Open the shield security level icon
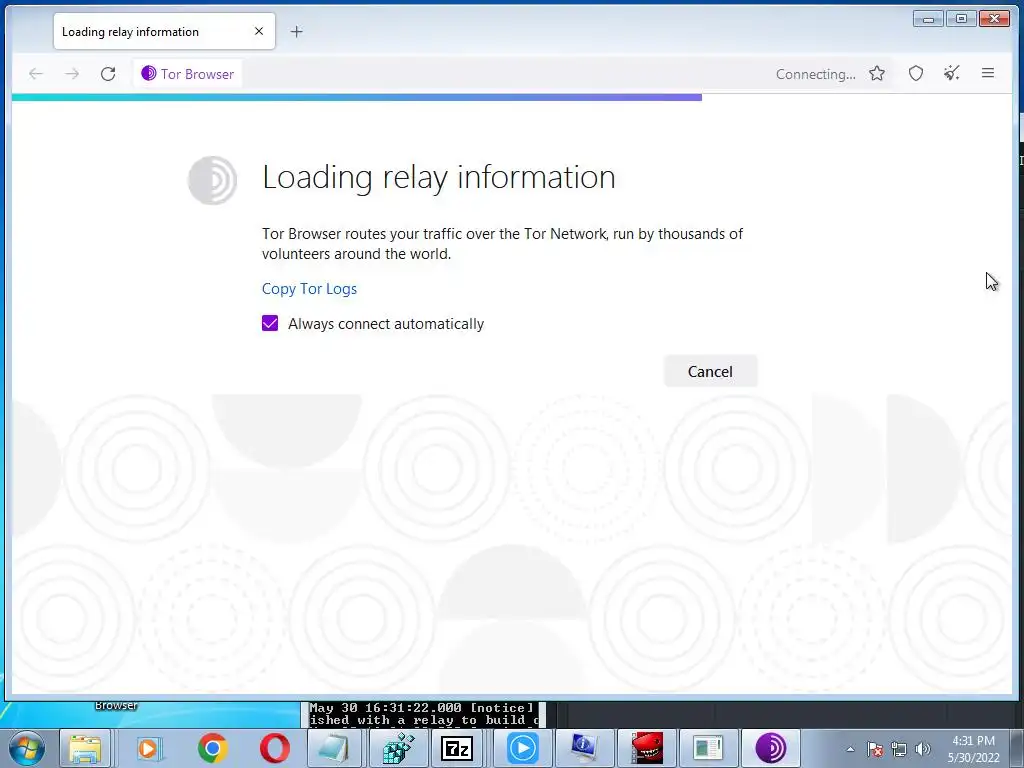Viewport: 1024px width, 768px height. point(916,74)
